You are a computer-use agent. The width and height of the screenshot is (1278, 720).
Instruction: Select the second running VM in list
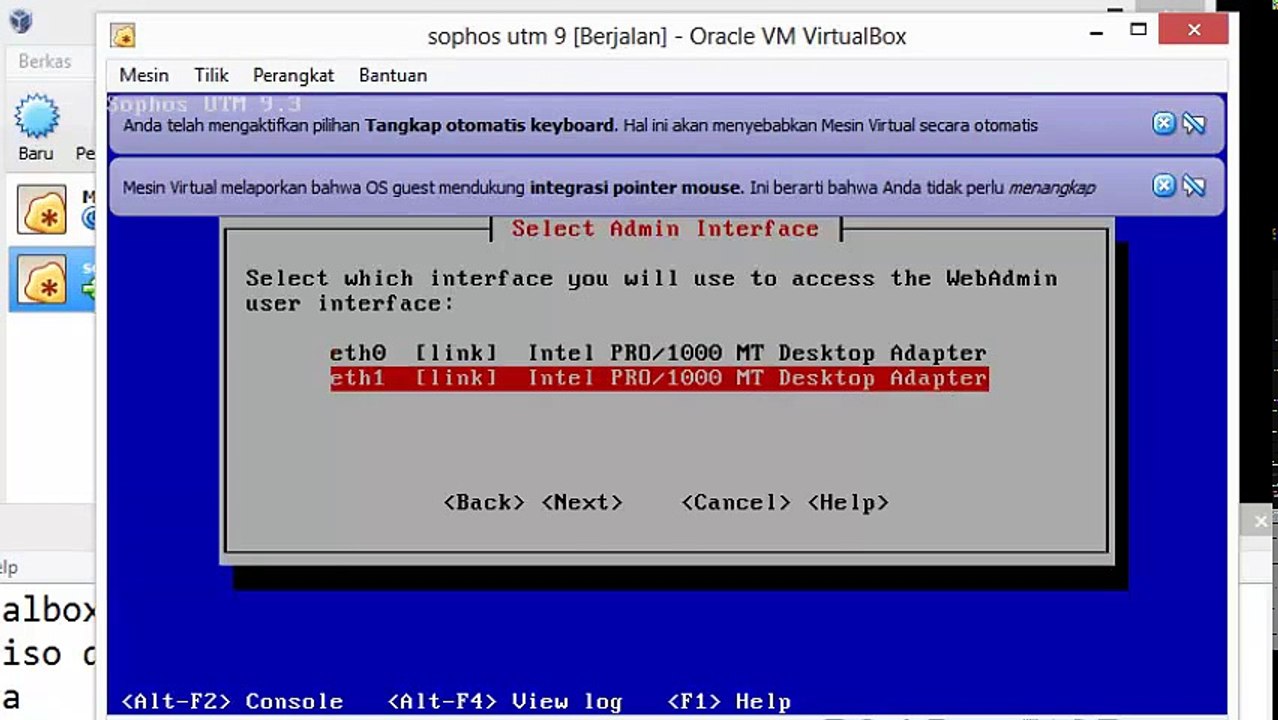click(x=52, y=280)
